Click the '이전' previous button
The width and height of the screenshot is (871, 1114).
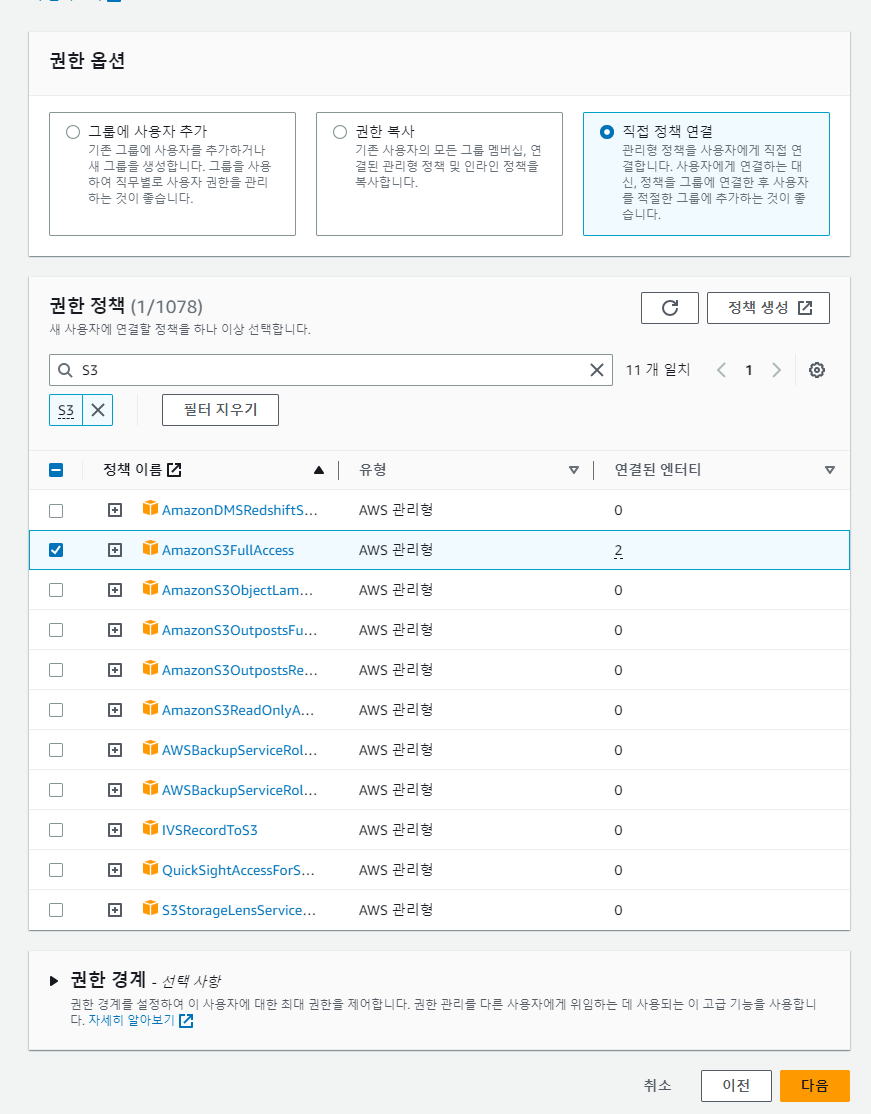pos(736,1086)
